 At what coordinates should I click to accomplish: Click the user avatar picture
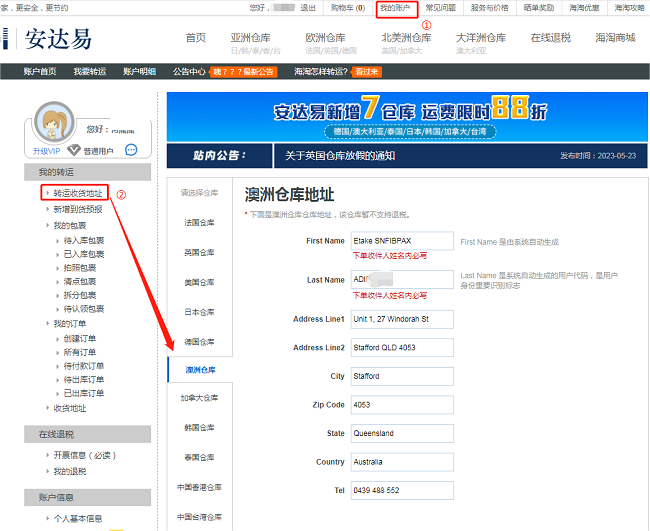pyautogui.click(x=54, y=122)
